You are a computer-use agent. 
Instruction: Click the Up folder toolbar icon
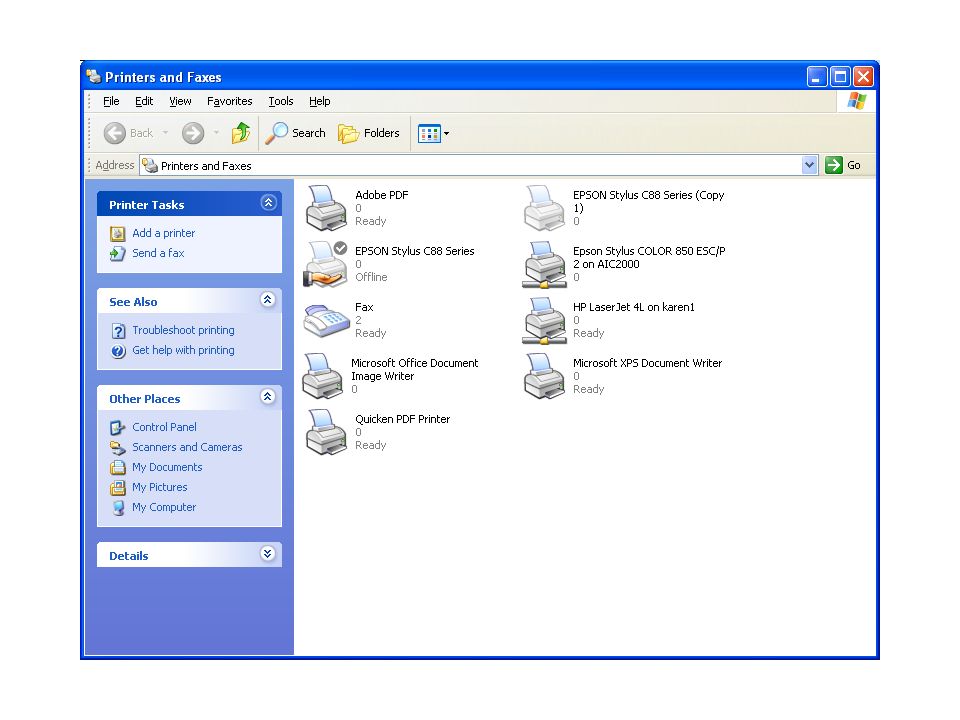241,133
